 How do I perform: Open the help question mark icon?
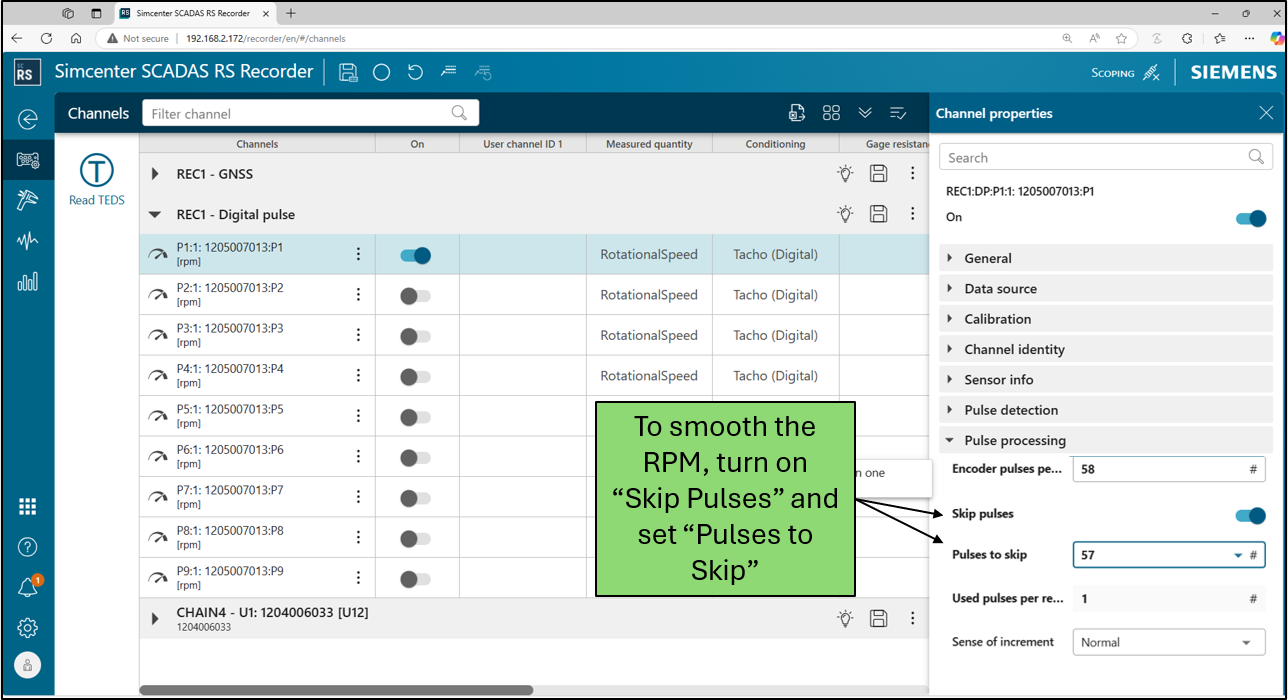click(x=28, y=546)
